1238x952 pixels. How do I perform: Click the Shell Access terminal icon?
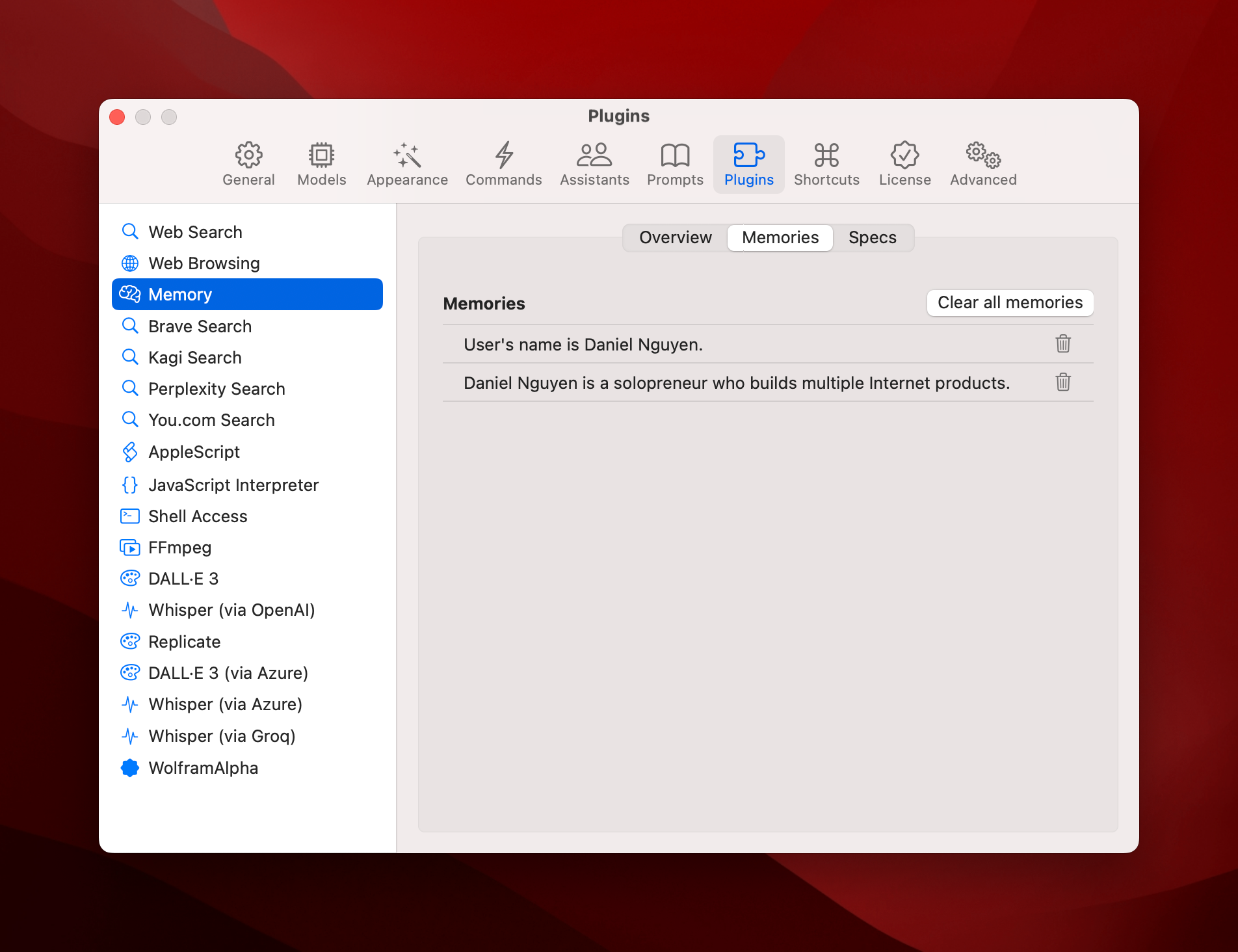130,516
